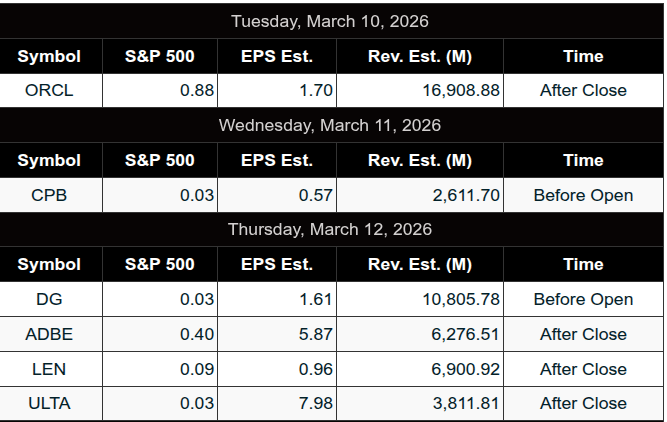The width and height of the screenshot is (667, 422).
Task: Select ADBE's S&P 500 weight 0.40
Action: click(197, 334)
